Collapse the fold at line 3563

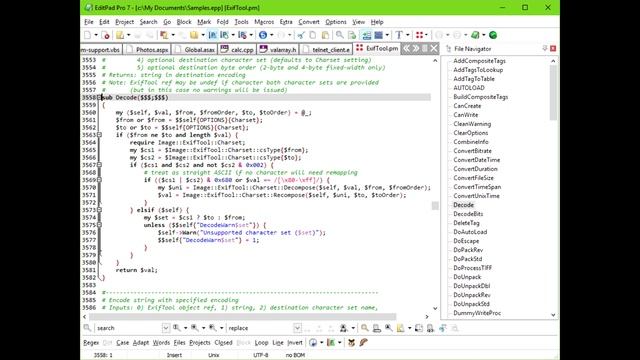coord(99,135)
